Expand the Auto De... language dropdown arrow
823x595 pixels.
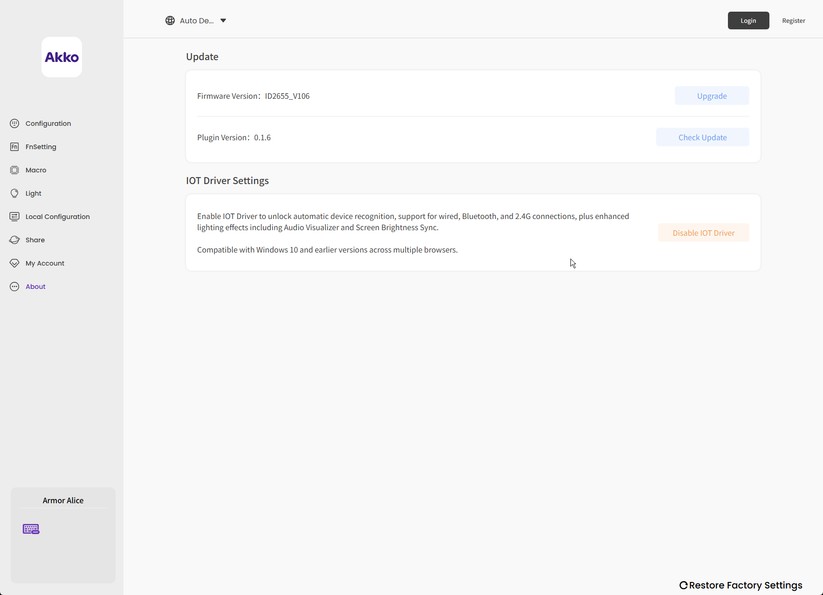[x=223, y=20]
